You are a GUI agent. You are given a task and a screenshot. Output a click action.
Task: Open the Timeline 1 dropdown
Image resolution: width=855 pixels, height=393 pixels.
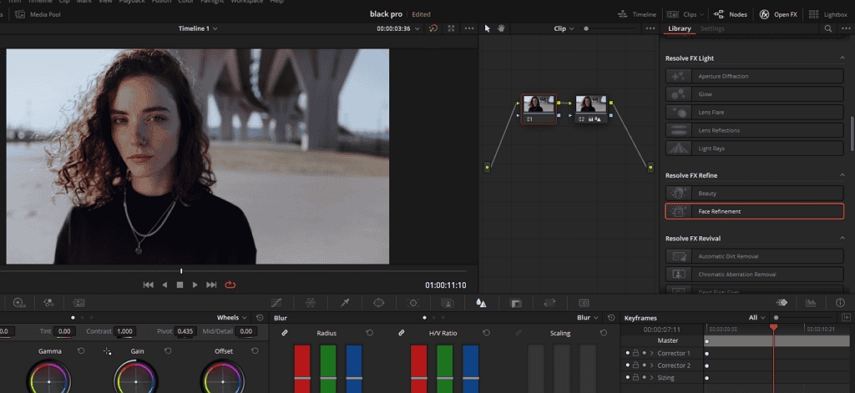coord(198,28)
